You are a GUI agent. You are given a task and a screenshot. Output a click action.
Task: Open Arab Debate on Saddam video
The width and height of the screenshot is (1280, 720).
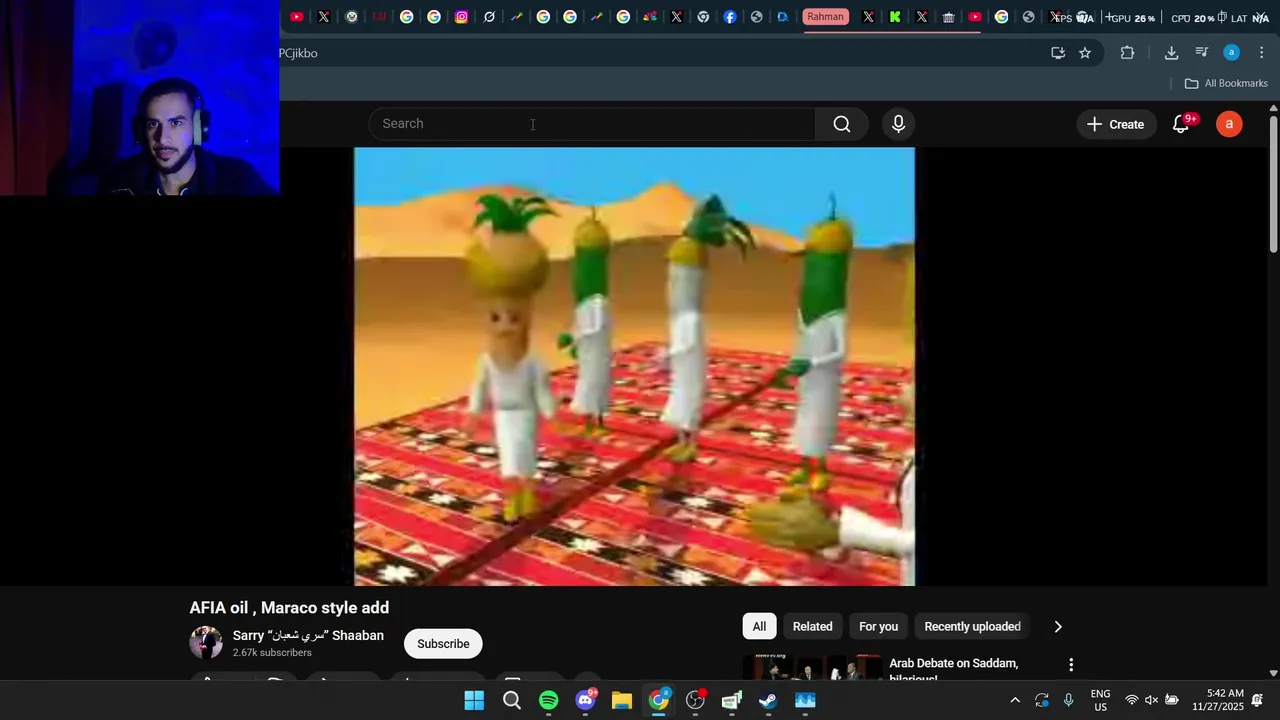click(x=953, y=670)
